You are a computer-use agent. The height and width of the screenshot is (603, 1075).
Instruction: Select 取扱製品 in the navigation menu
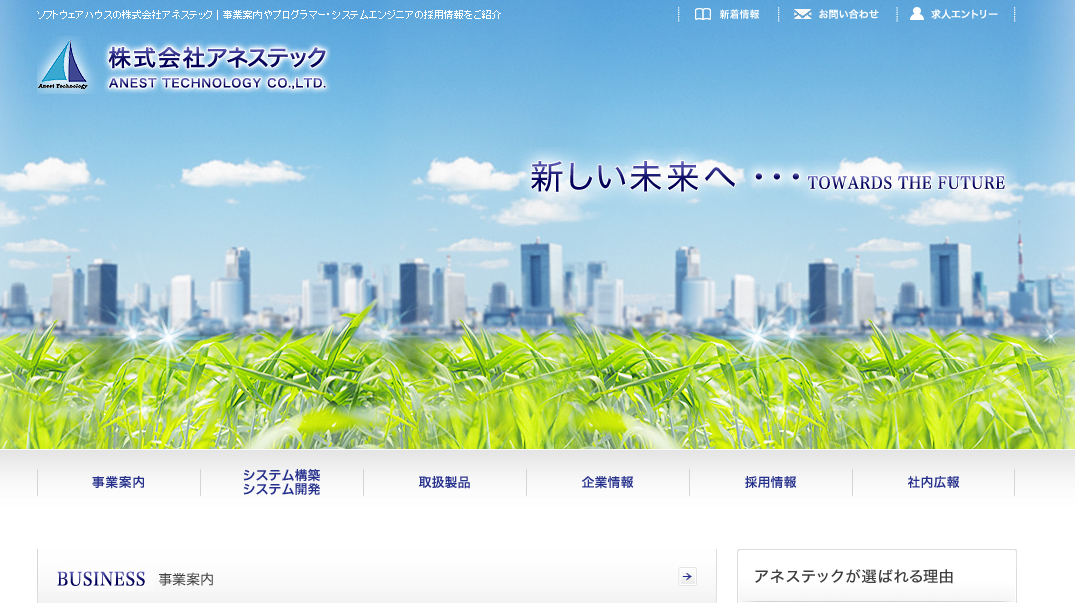[x=443, y=481]
